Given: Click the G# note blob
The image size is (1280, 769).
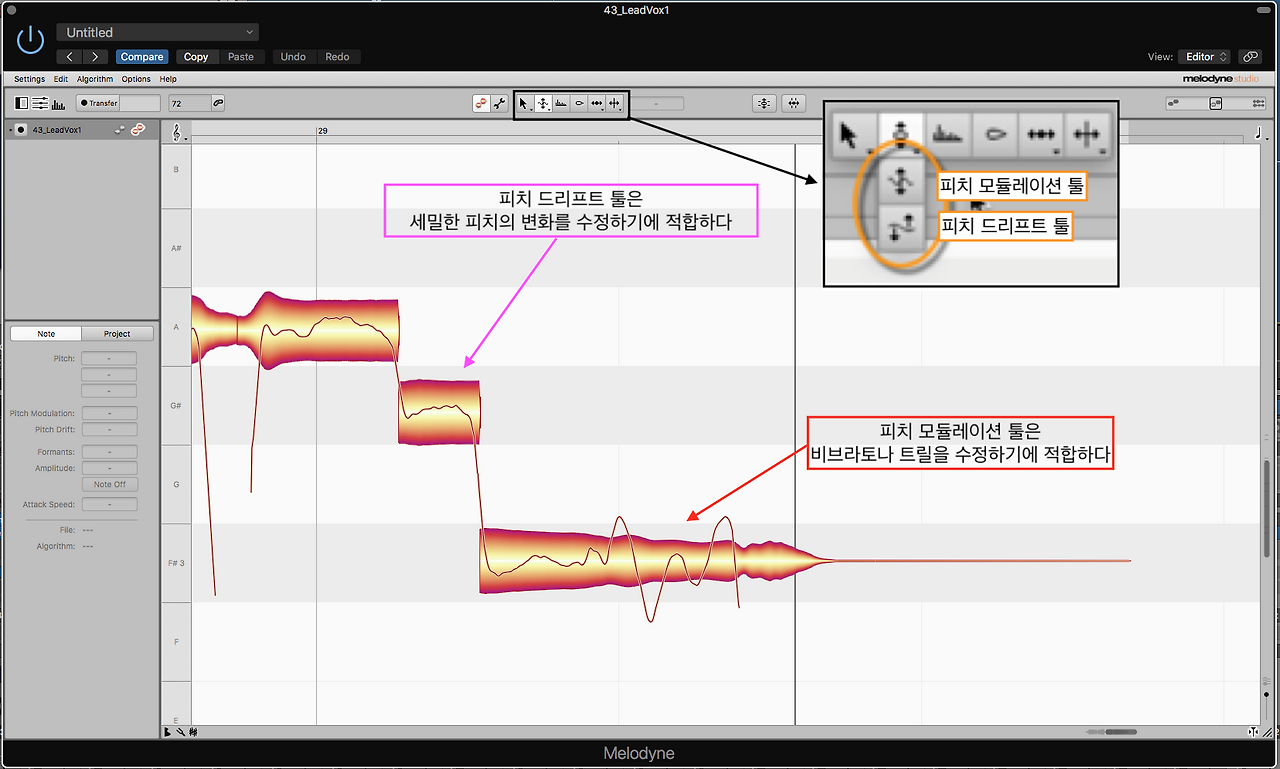Looking at the screenshot, I should coord(439,412).
